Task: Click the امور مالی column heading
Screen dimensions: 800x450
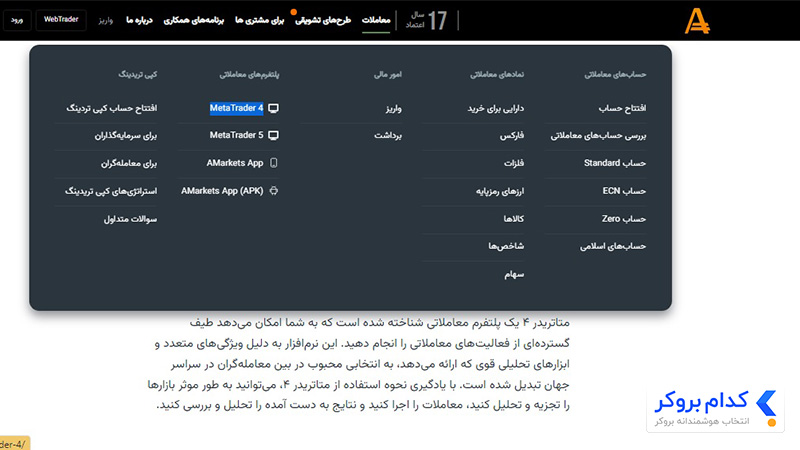Action: pos(388,74)
